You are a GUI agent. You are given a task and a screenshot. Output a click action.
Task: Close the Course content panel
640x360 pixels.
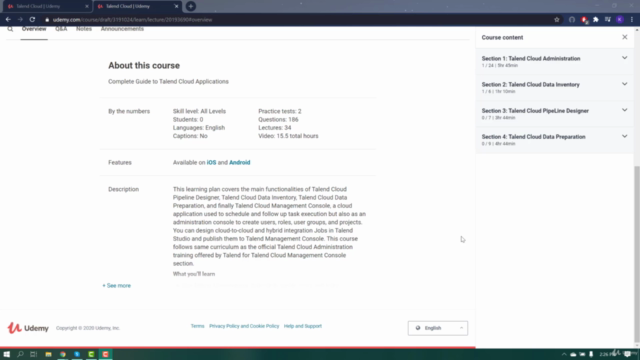pyautogui.click(x=624, y=37)
